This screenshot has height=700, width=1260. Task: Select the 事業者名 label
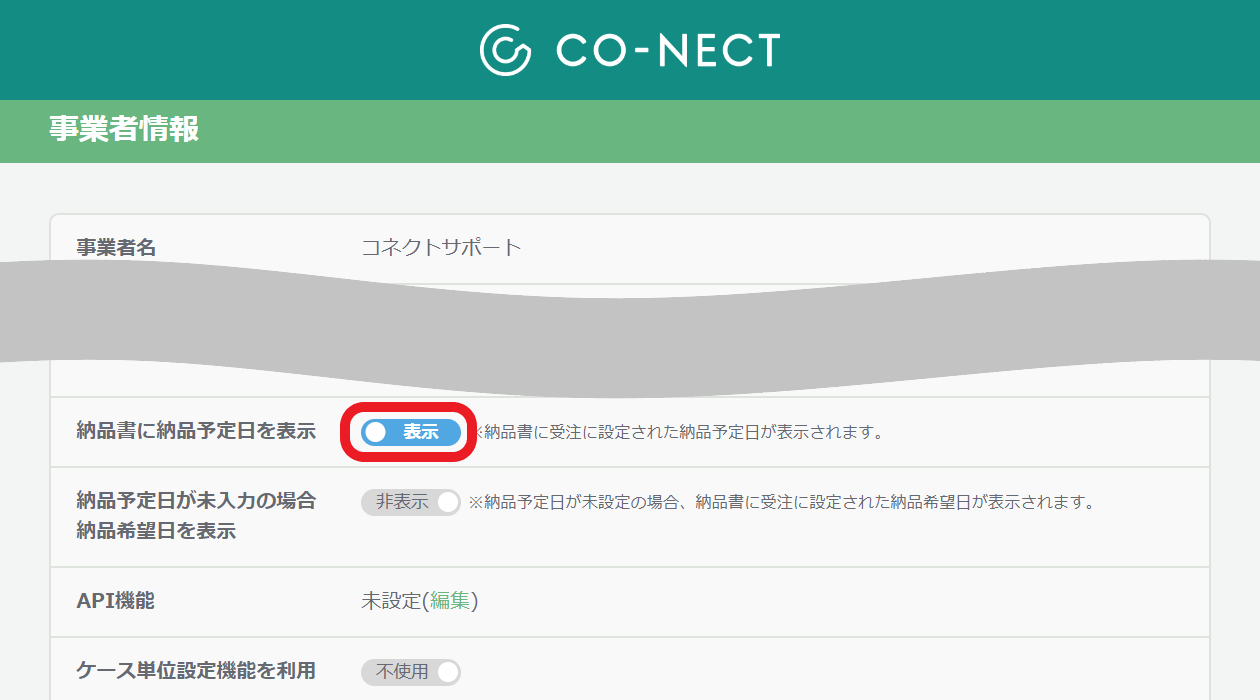pyautogui.click(x=116, y=248)
